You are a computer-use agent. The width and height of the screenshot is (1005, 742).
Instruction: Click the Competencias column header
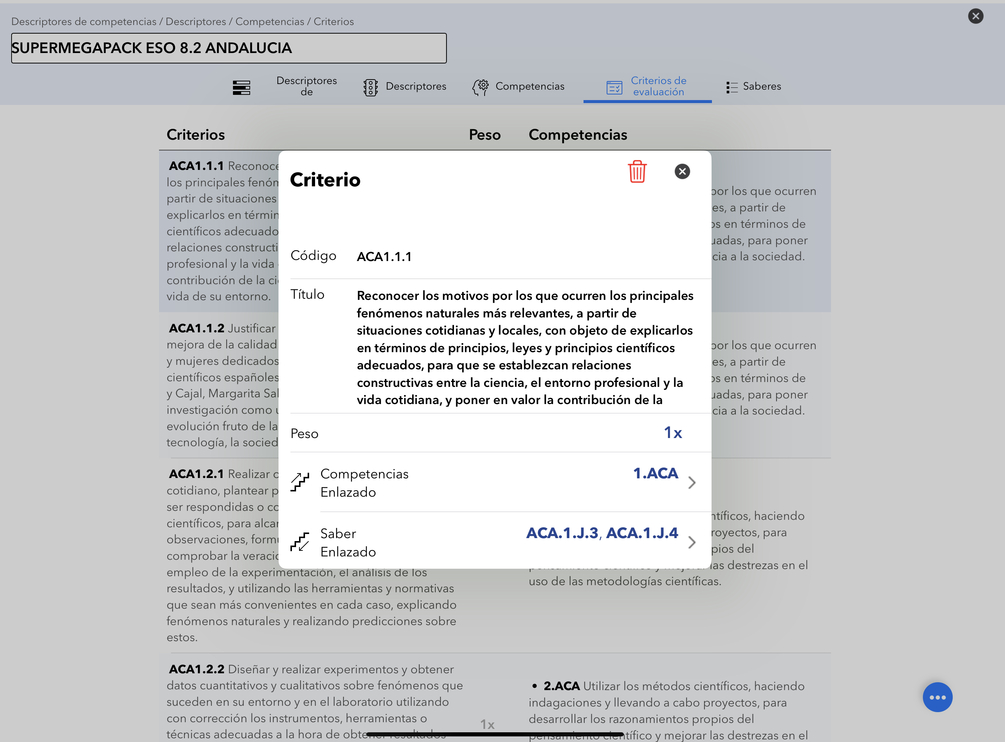pyautogui.click(x=577, y=135)
